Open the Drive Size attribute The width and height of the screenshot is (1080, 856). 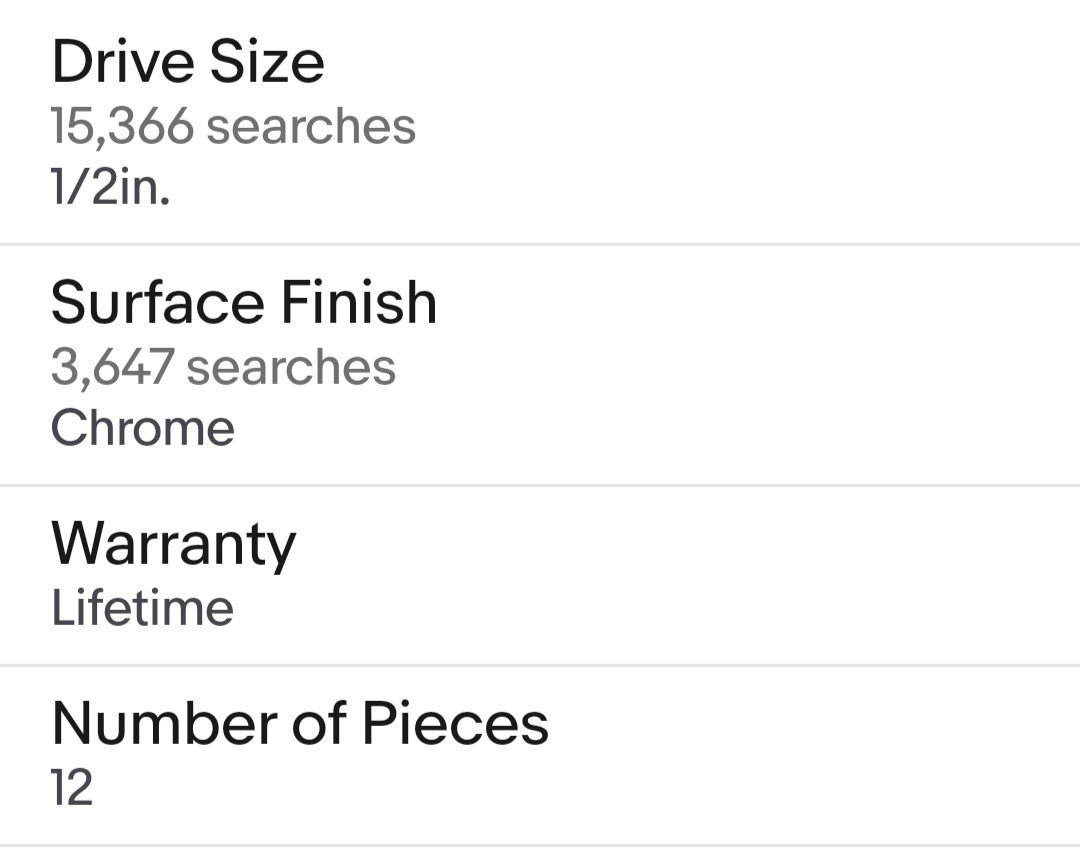coord(540,121)
